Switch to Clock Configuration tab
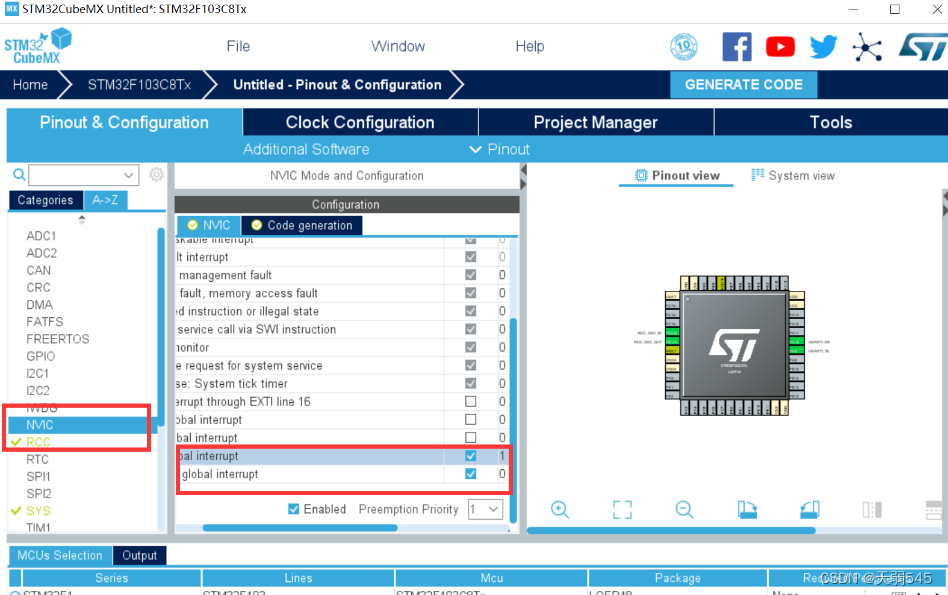The image size is (948, 595). pos(360,122)
